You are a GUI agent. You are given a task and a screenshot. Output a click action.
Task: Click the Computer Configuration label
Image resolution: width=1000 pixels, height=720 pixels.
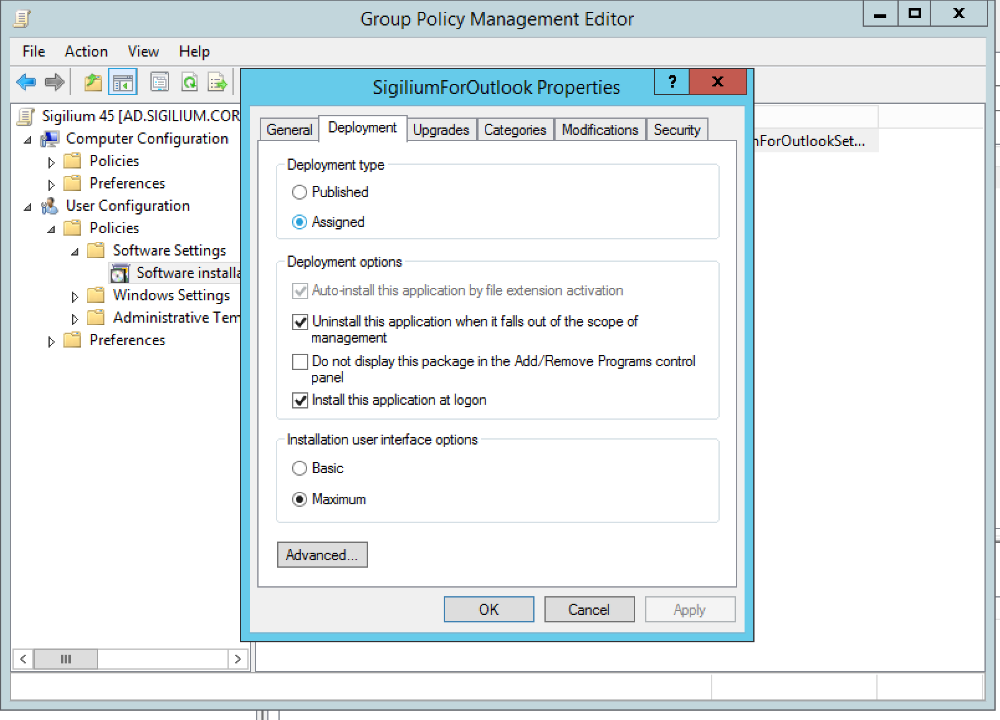pos(147,139)
